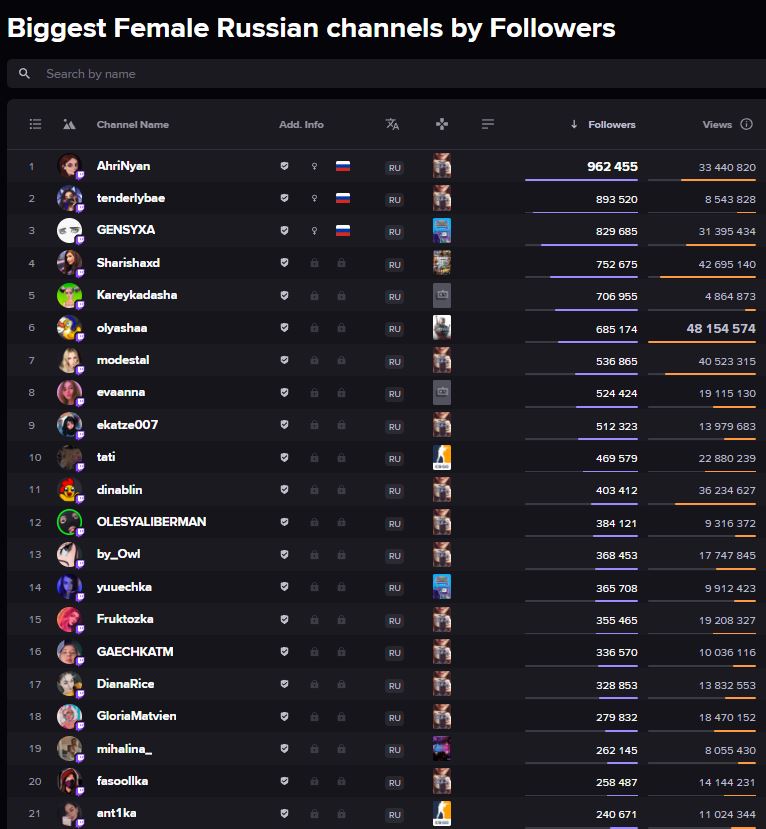
Task: Open OLESYALIBERMAN channel link
Action: [x=151, y=522]
